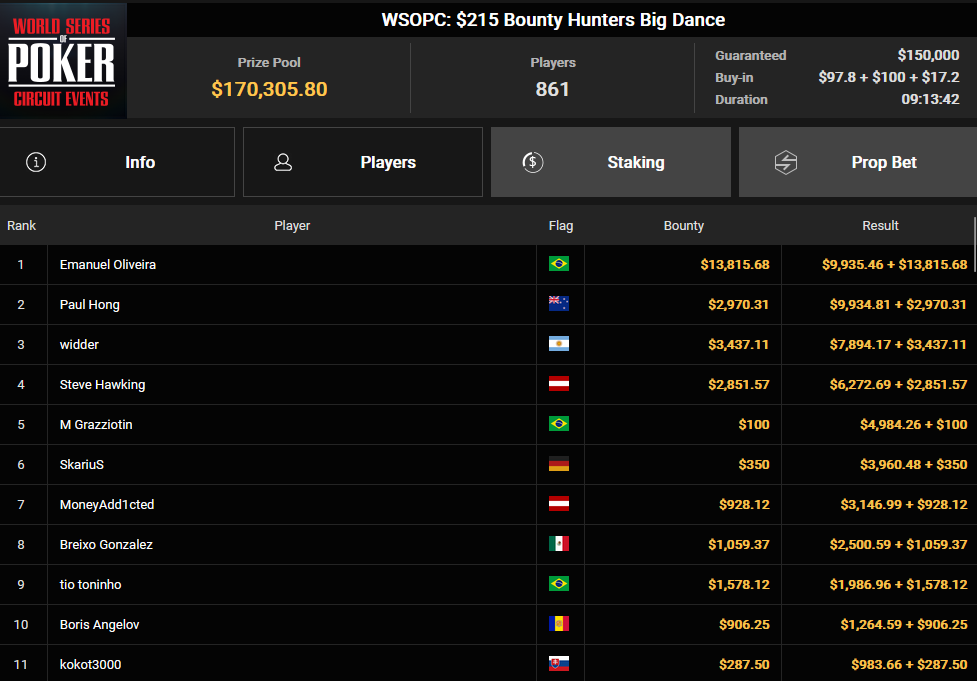The width and height of the screenshot is (977, 681).
Task: Click the buy-in $97.8 + $100 + $17.2
Action: pyautogui.click(x=889, y=77)
